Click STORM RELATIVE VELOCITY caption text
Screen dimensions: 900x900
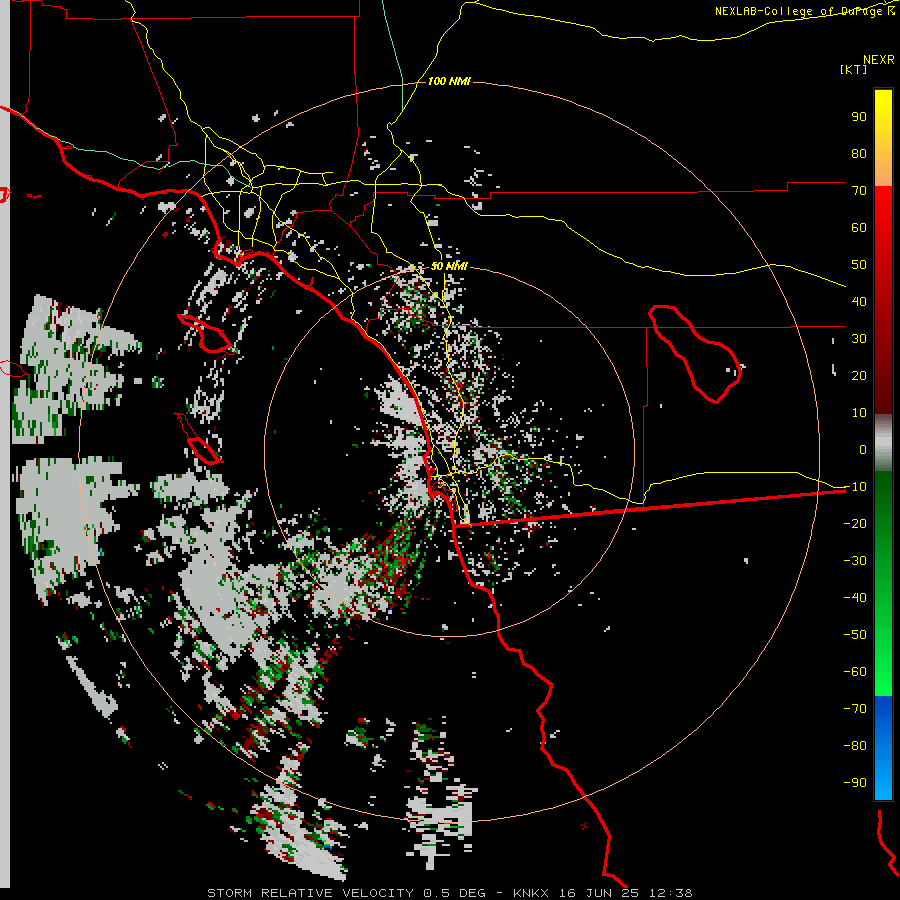310,893
